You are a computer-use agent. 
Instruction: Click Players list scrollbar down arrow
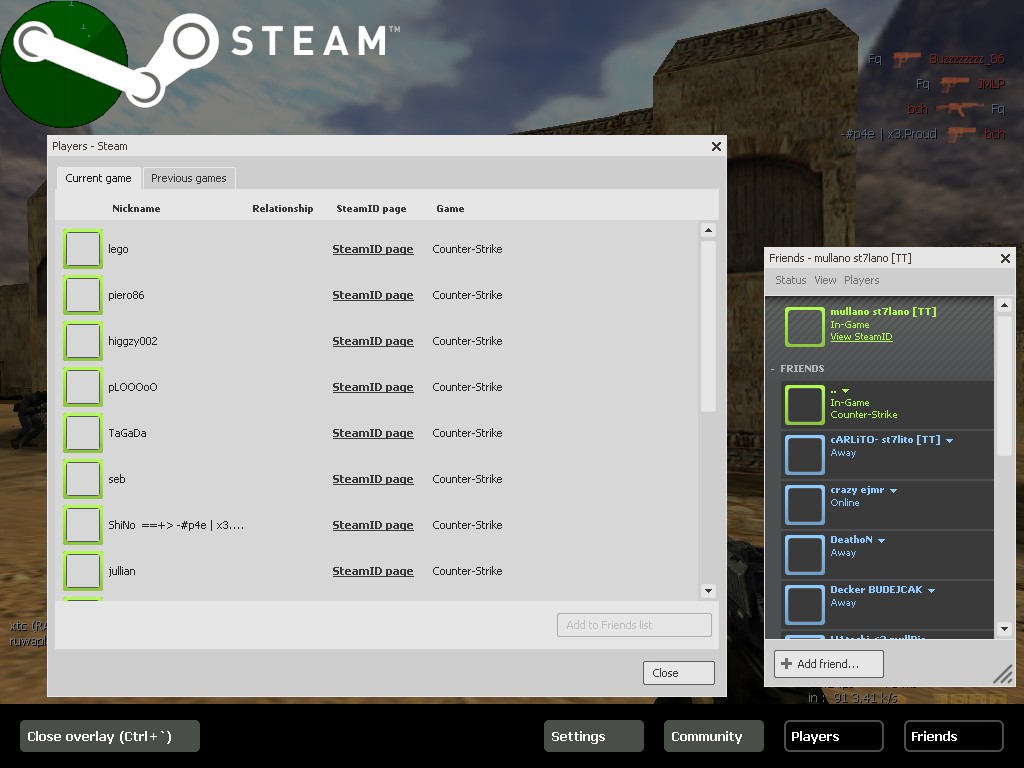[708, 591]
